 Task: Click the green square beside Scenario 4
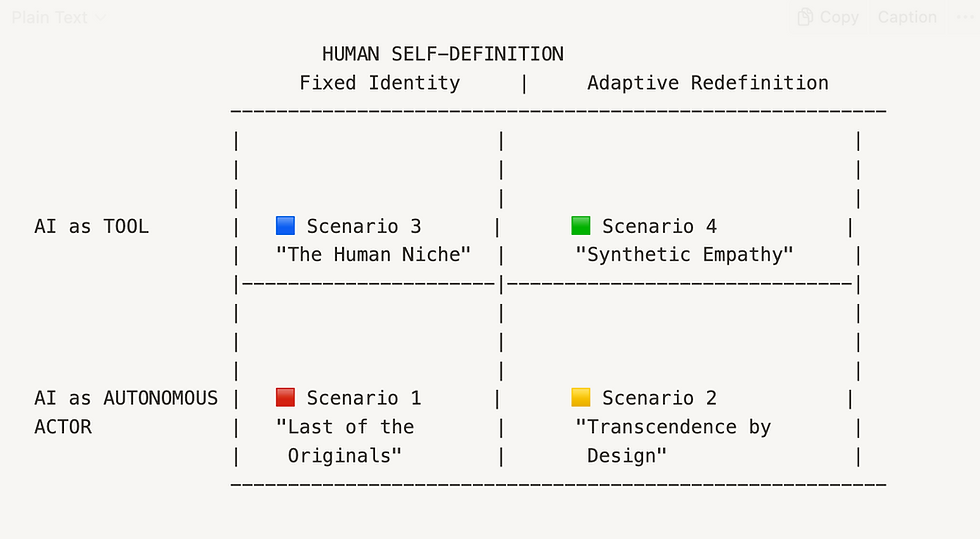click(x=581, y=226)
